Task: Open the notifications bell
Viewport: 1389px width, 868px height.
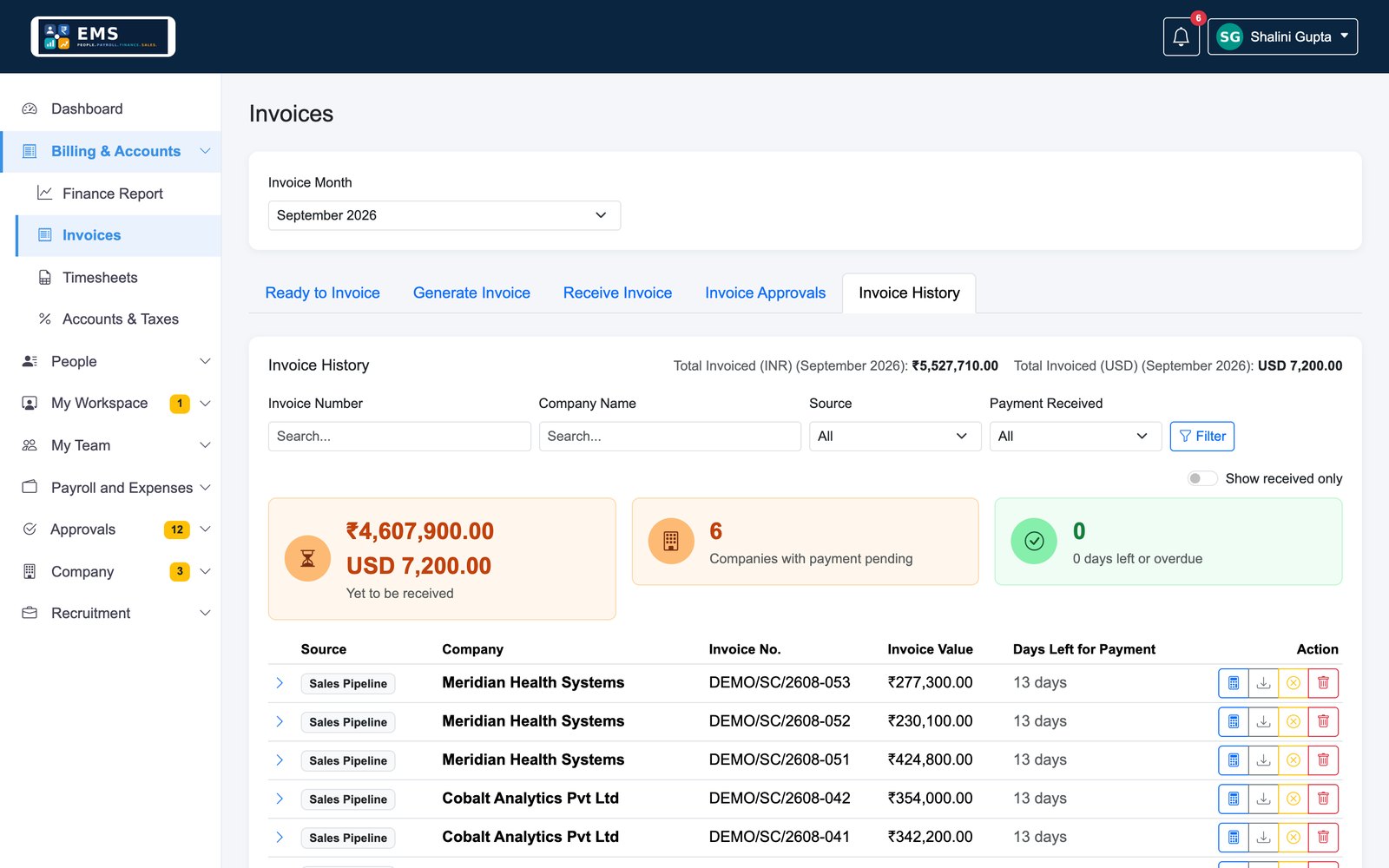Action: coord(1181,36)
